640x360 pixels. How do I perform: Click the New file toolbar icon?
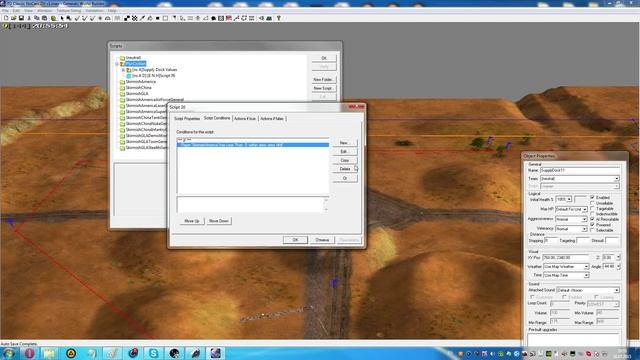tap(6, 18)
